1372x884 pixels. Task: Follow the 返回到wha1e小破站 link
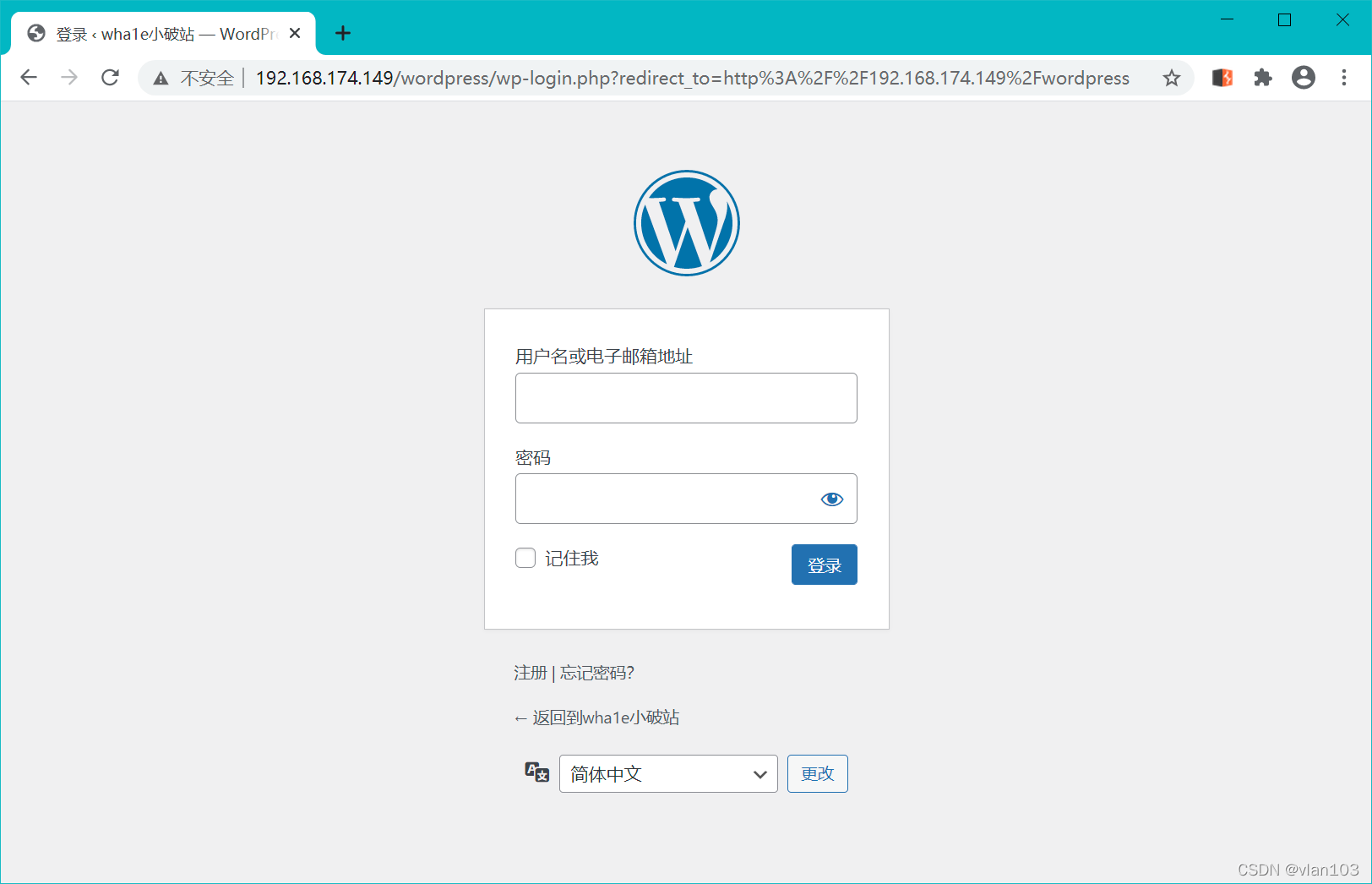point(596,718)
